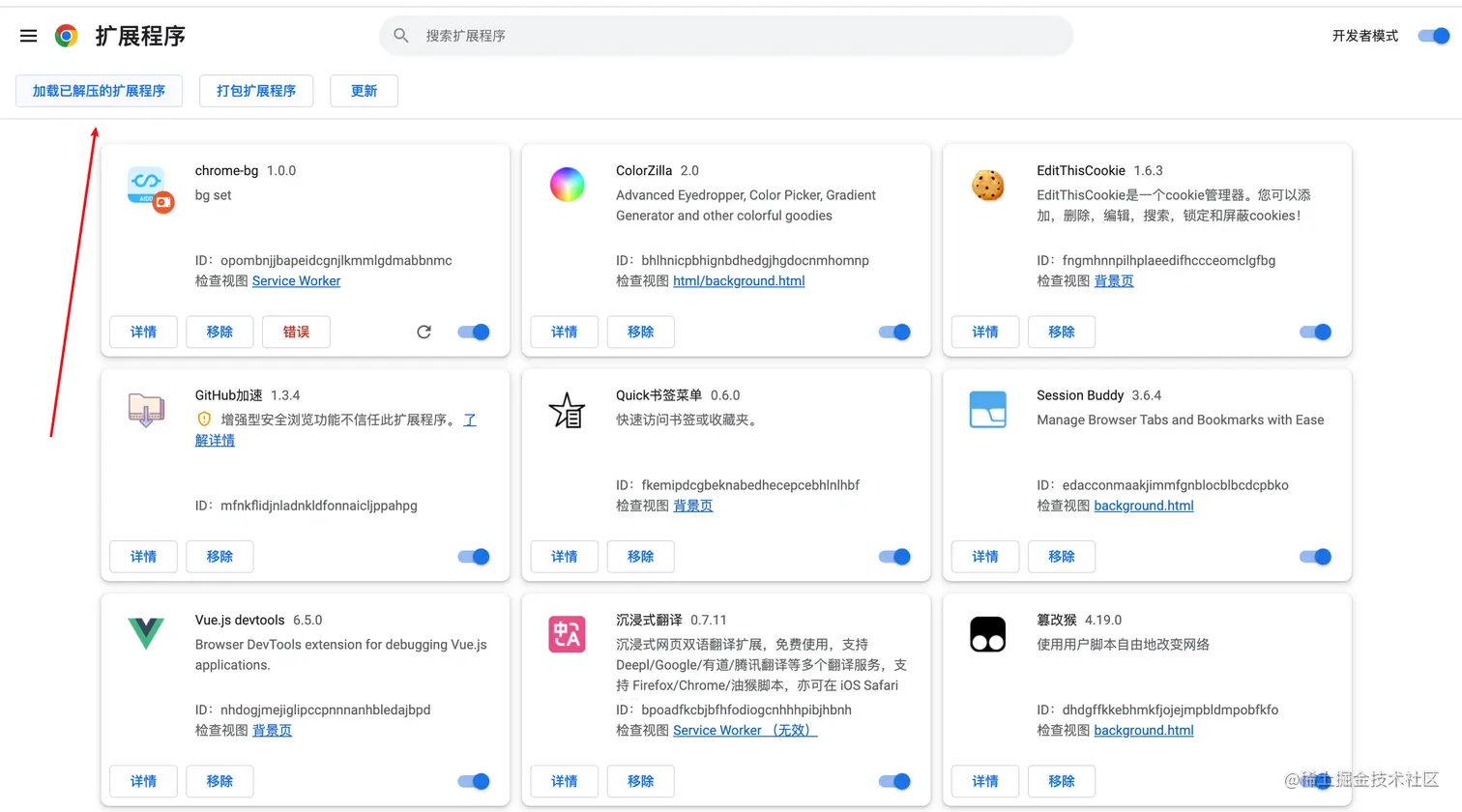
Task: Disable the Quick书签菜单 extension toggle
Action: coord(894,557)
